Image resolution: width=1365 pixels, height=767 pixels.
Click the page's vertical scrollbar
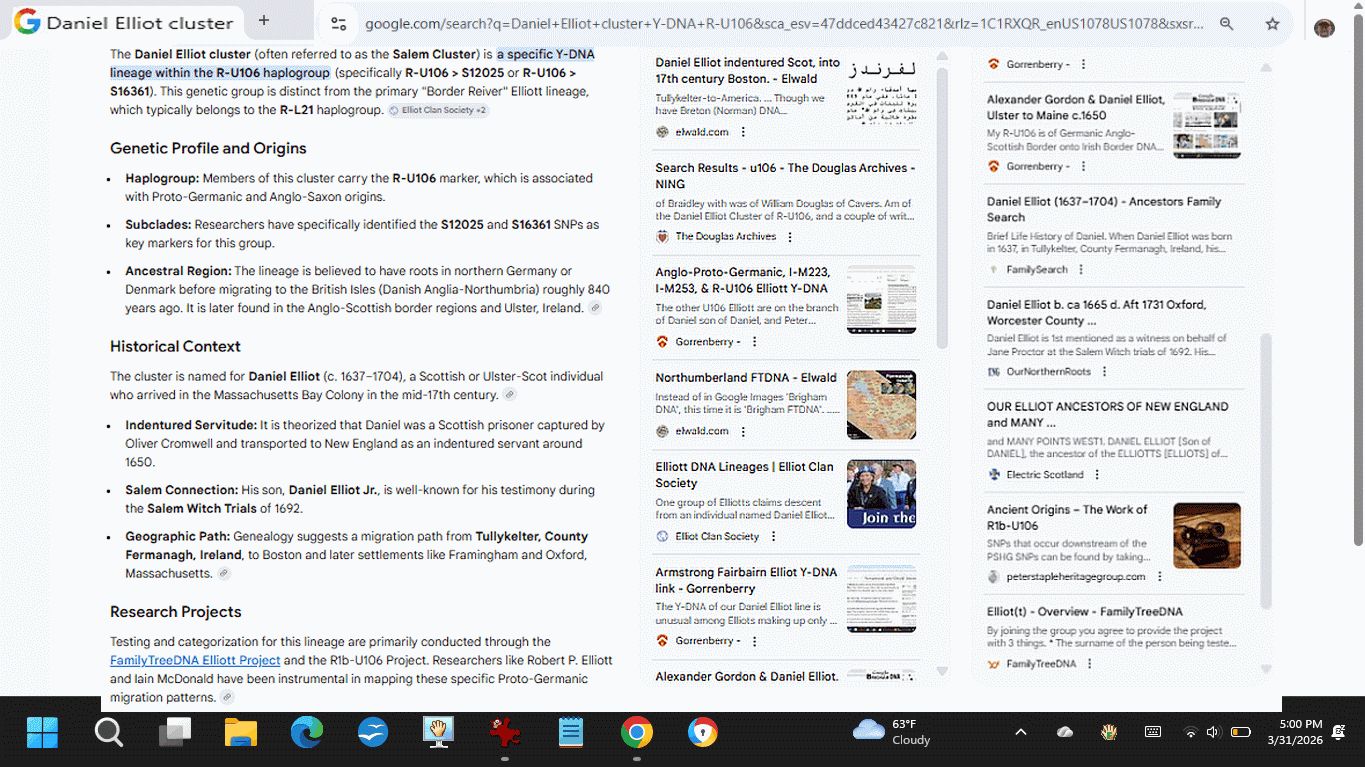click(1357, 300)
